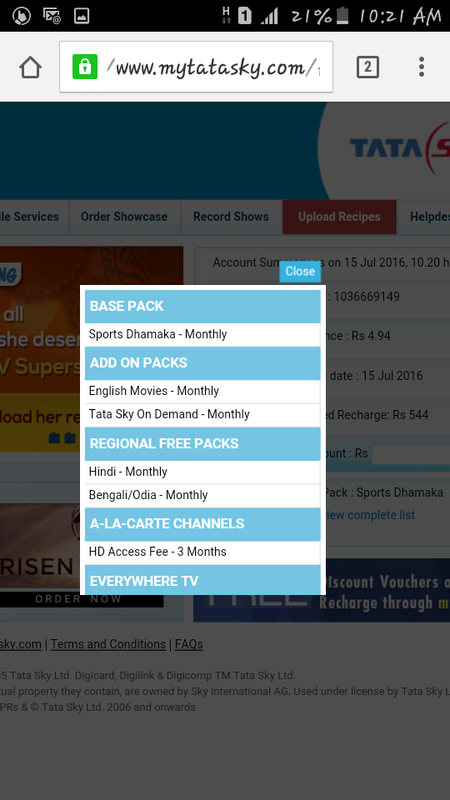The image size is (450, 800).
Task: Open the Mobile Services tab
Action: pos(34,217)
